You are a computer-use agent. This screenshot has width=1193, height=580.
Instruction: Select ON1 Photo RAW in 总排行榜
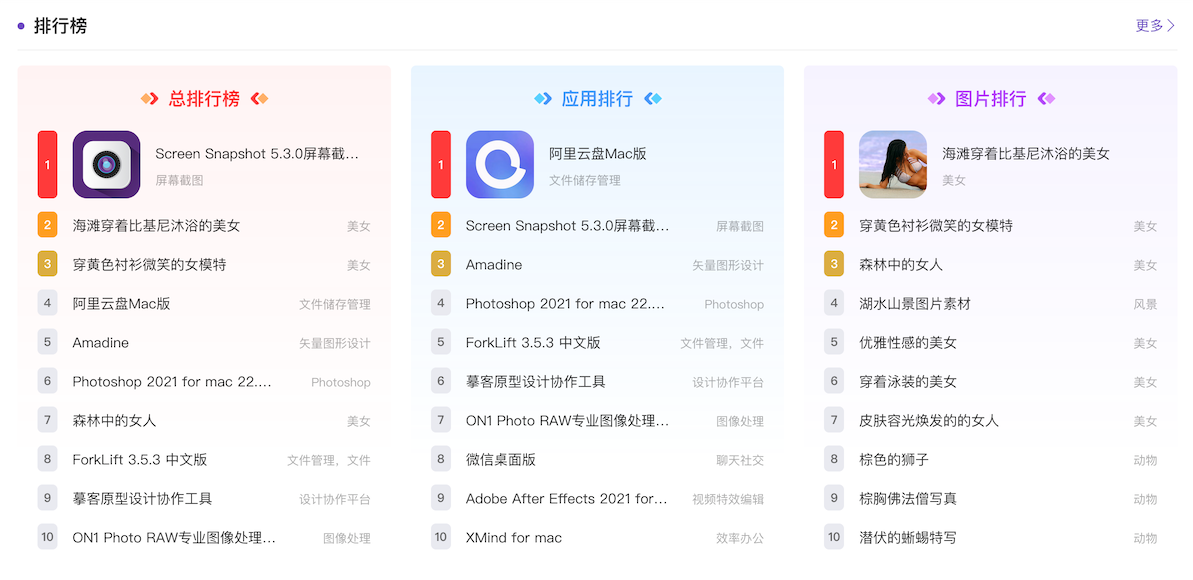(174, 538)
